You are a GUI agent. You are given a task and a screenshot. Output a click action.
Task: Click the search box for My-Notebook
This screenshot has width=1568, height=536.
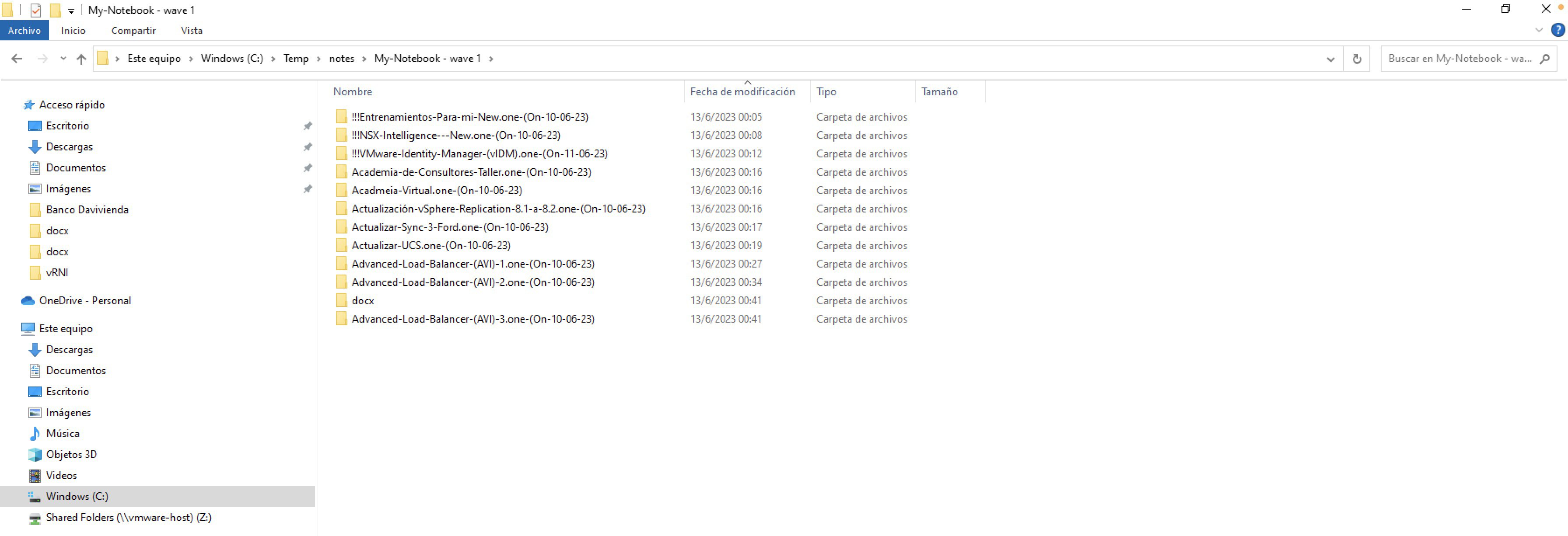click(1459, 59)
